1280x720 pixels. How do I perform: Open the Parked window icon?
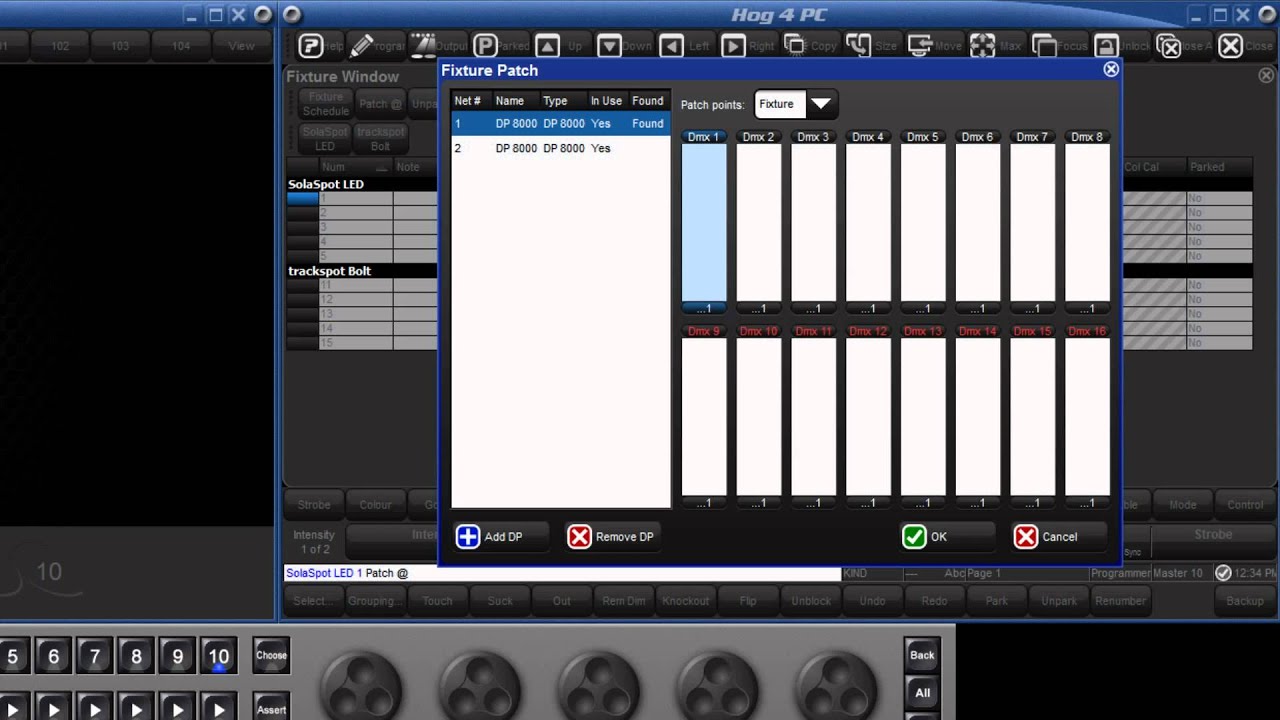click(x=485, y=46)
